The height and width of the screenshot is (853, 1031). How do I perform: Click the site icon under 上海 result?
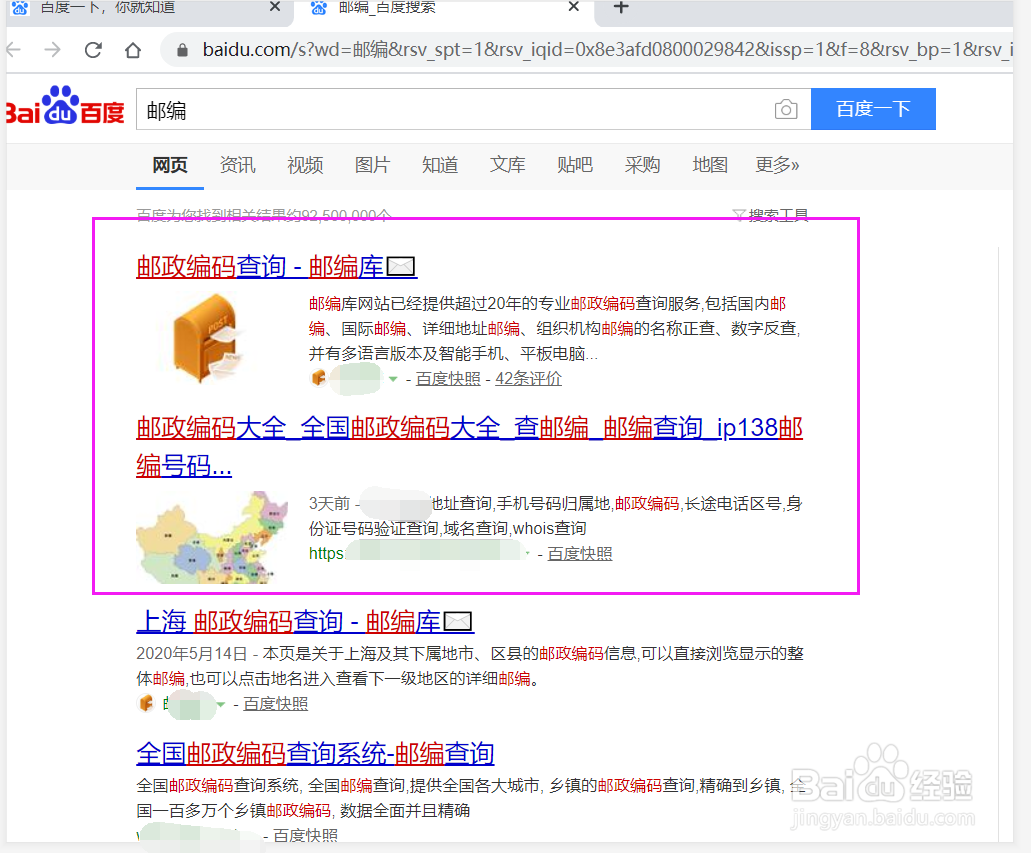146,703
